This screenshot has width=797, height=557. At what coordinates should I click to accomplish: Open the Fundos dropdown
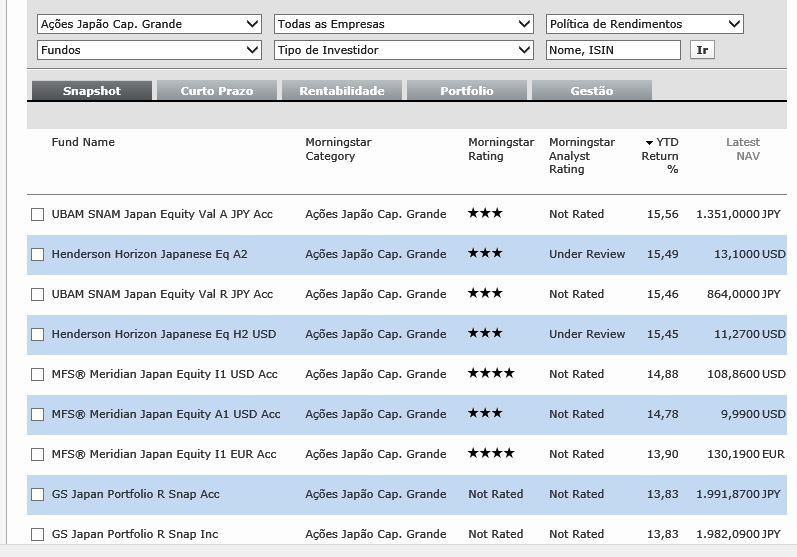[149, 50]
